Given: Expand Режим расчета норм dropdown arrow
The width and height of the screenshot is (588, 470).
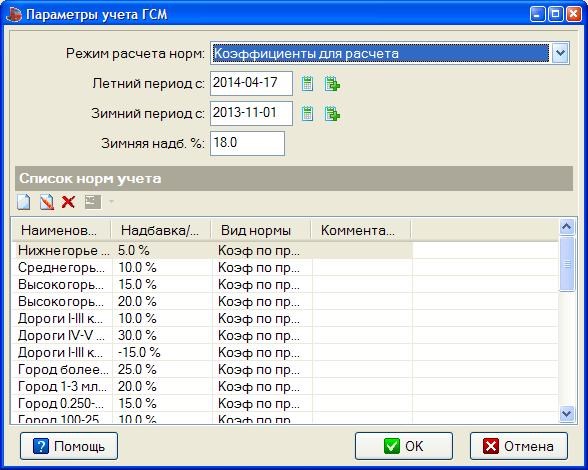Looking at the screenshot, I should pos(560,53).
